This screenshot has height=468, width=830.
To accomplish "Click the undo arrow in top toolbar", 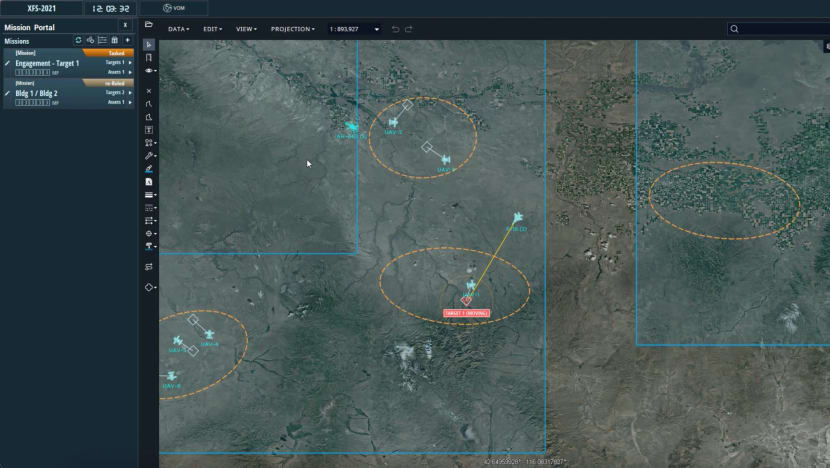I will point(395,29).
